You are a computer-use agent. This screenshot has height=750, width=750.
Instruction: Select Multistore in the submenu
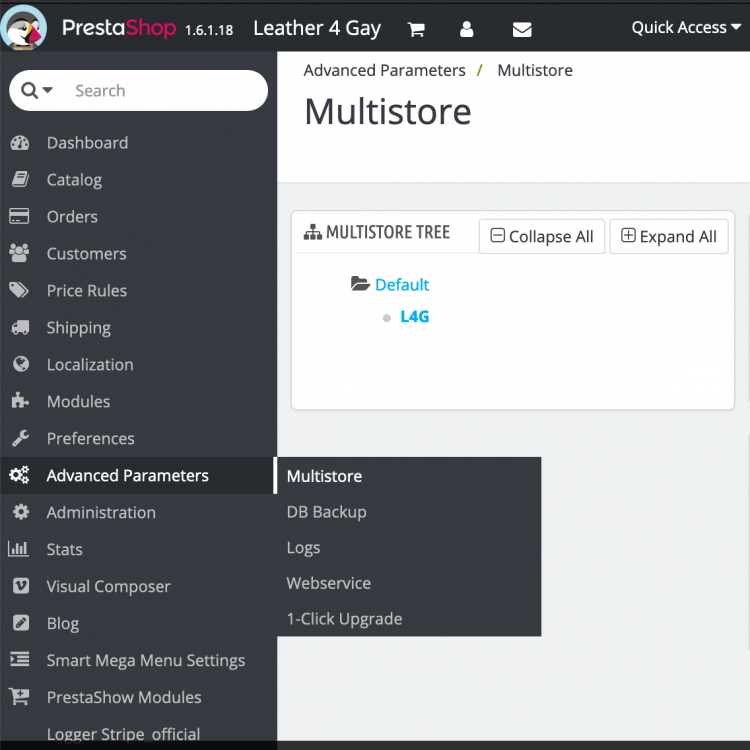(x=324, y=476)
